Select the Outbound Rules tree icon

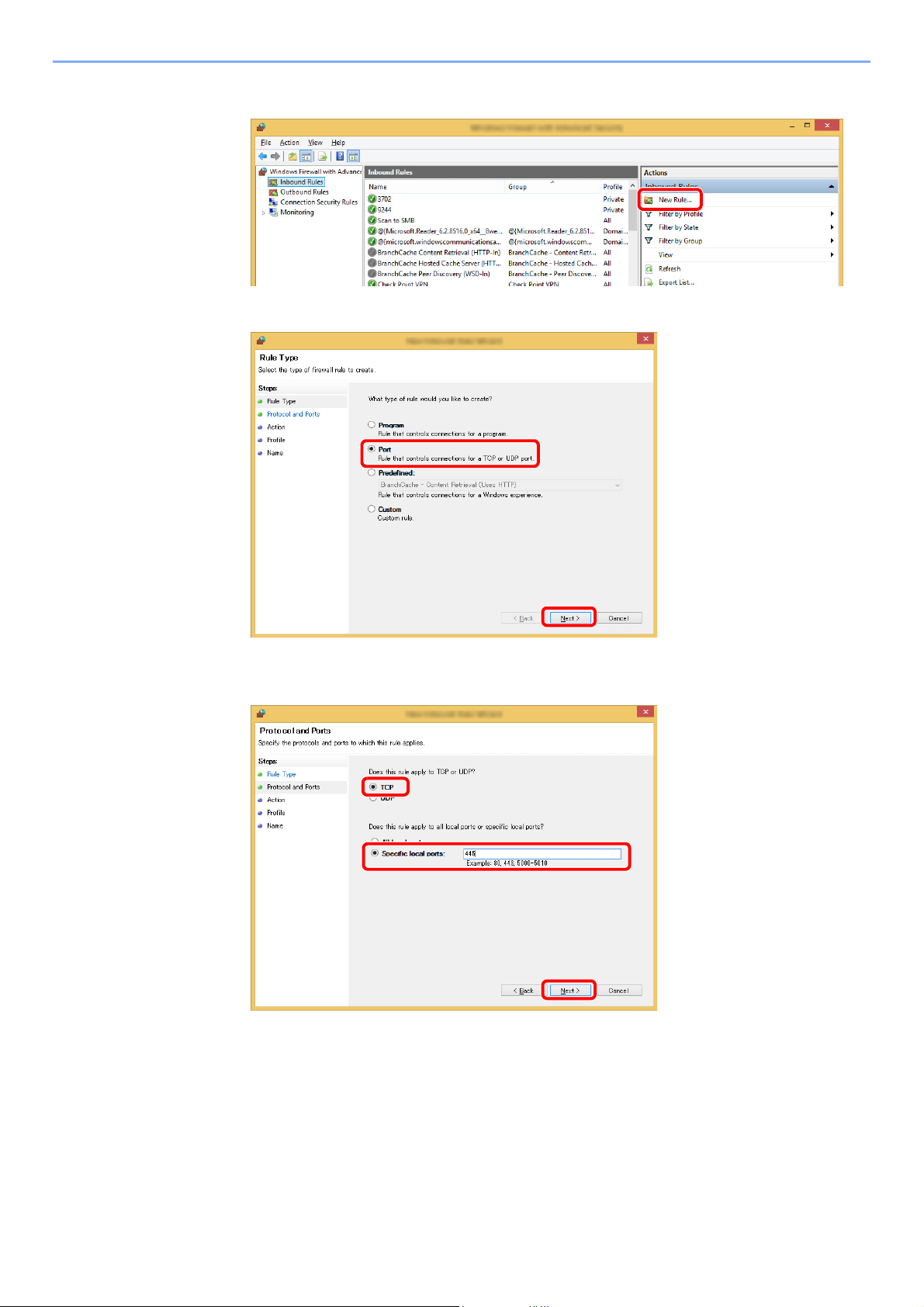(273, 192)
